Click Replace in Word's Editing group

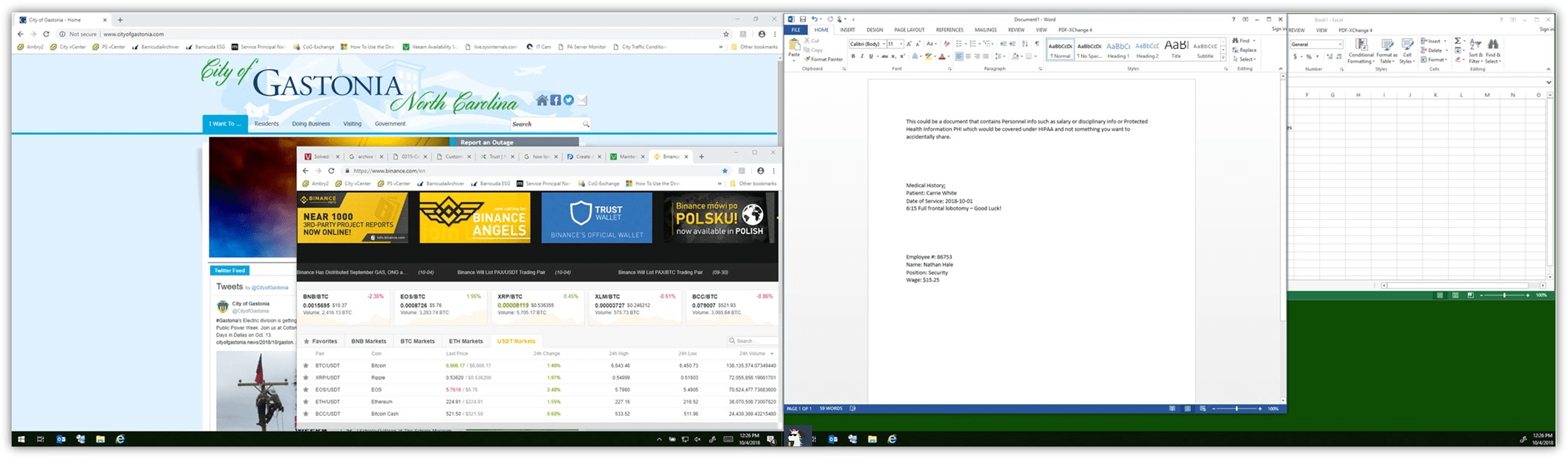[x=1244, y=50]
